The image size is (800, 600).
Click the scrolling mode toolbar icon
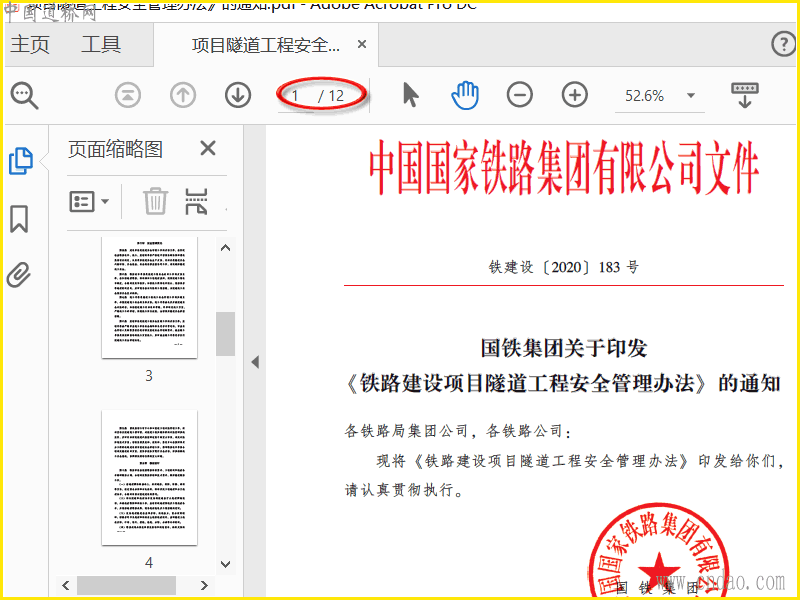[745, 95]
